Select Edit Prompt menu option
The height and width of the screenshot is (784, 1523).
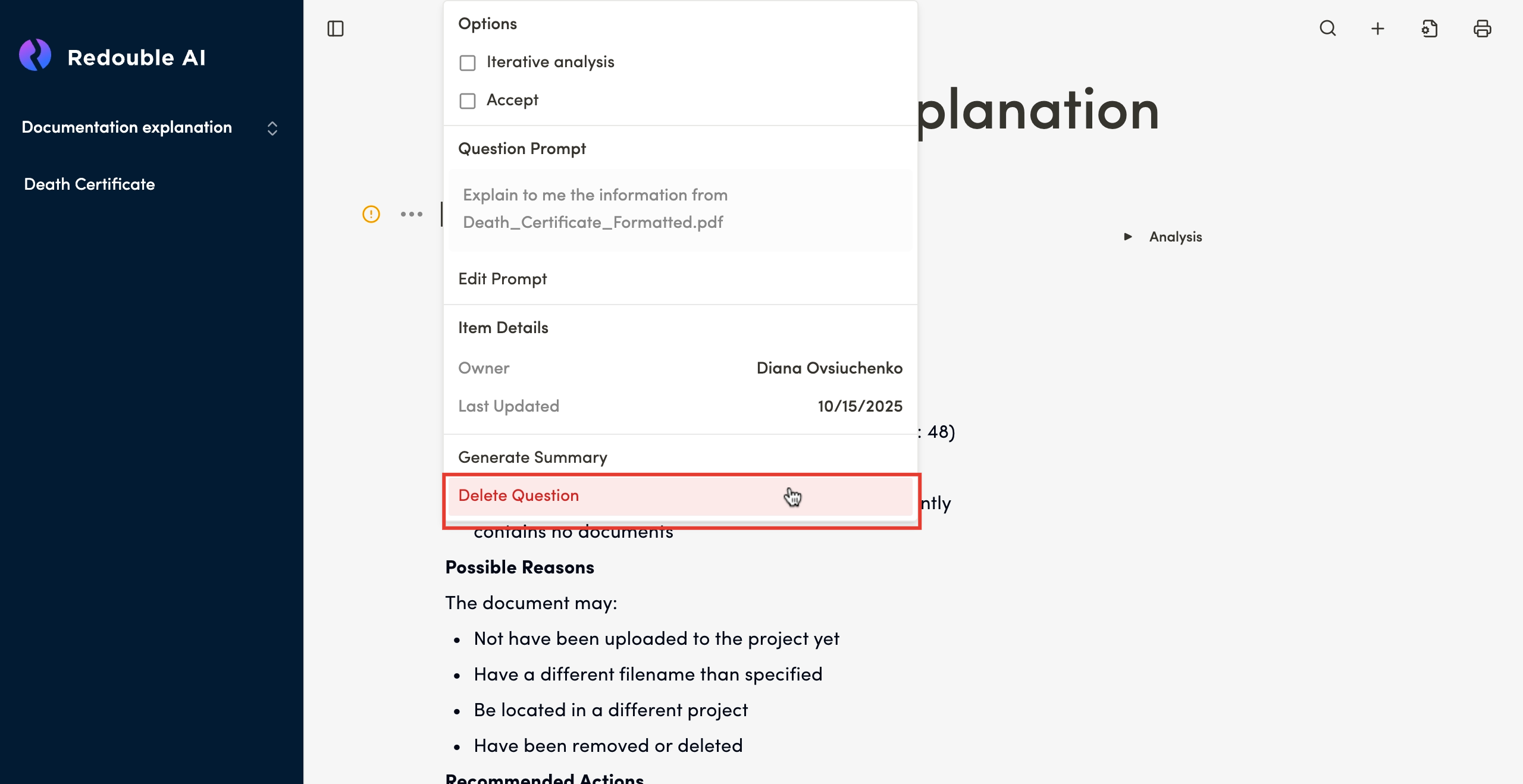tap(503, 279)
